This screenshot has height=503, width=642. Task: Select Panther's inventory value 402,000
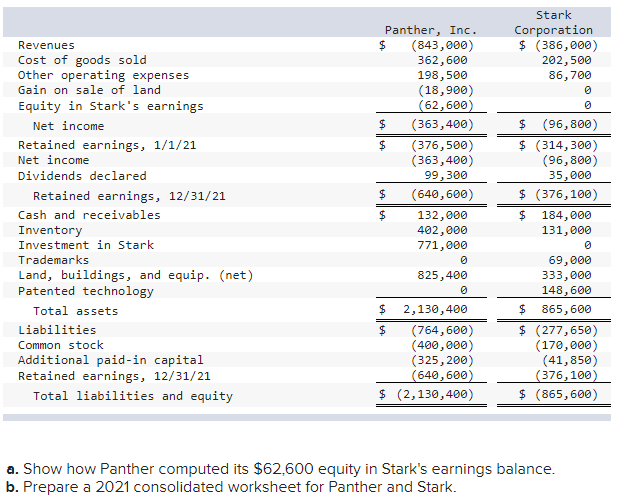[x=442, y=230]
